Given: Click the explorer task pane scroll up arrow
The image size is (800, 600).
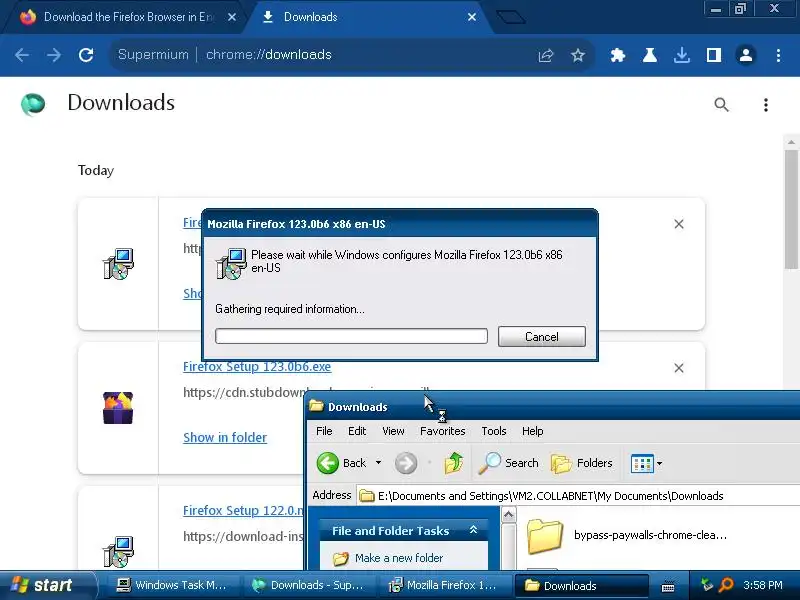Looking at the screenshot, I should click(508, 514).
